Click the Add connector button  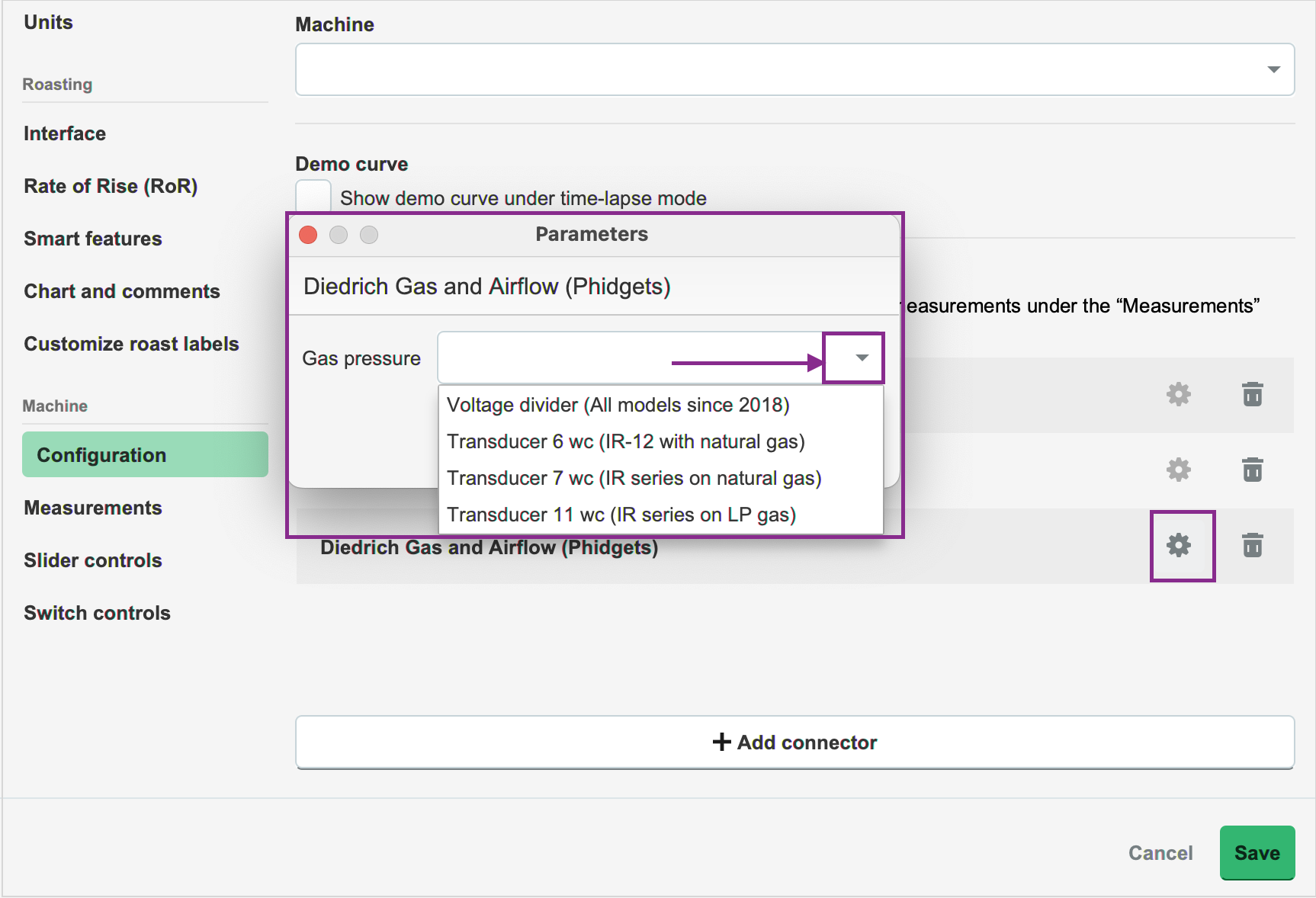[x=794, y=742]
